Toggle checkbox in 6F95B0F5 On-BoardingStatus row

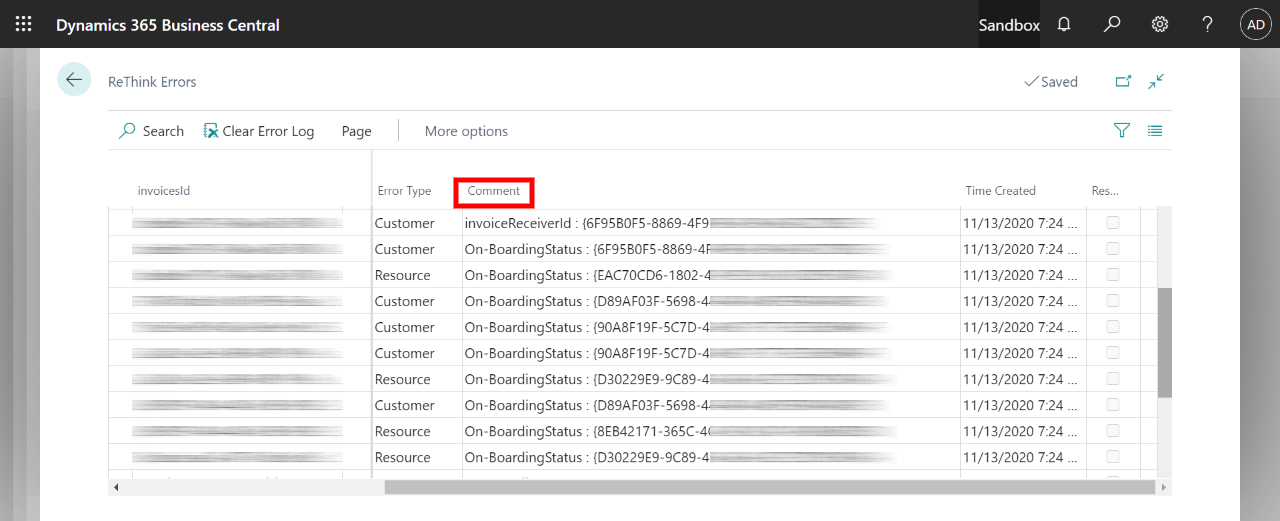[1113, 249]
